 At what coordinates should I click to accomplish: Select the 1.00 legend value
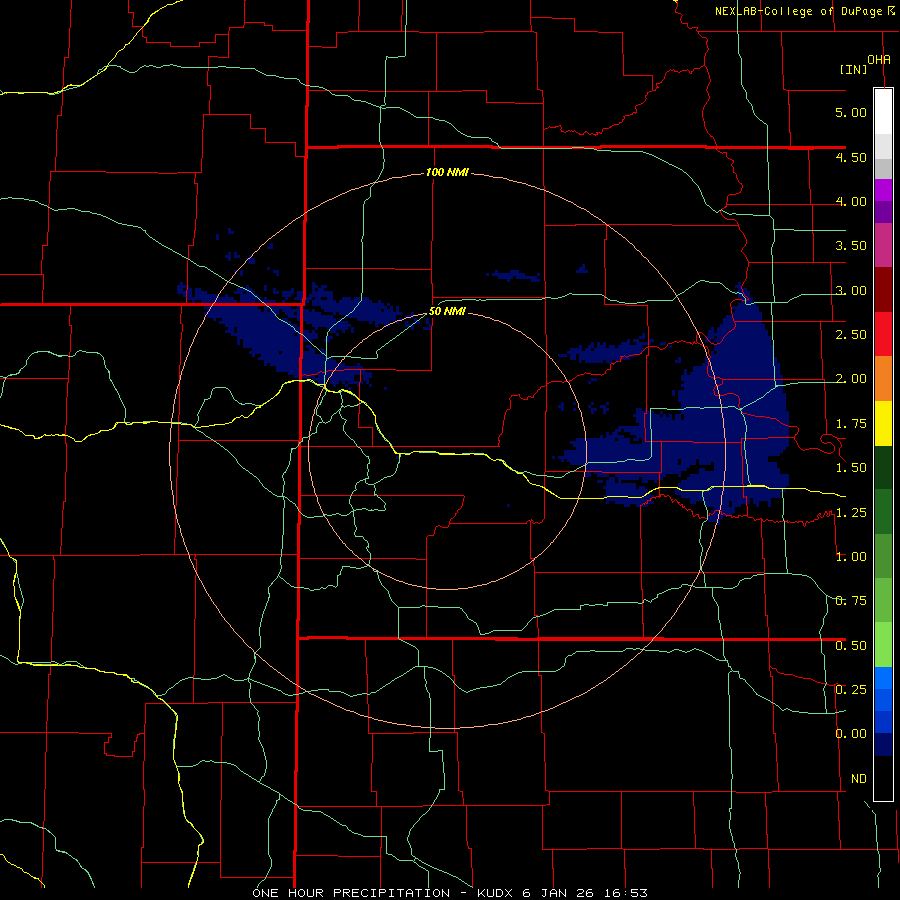851,557
